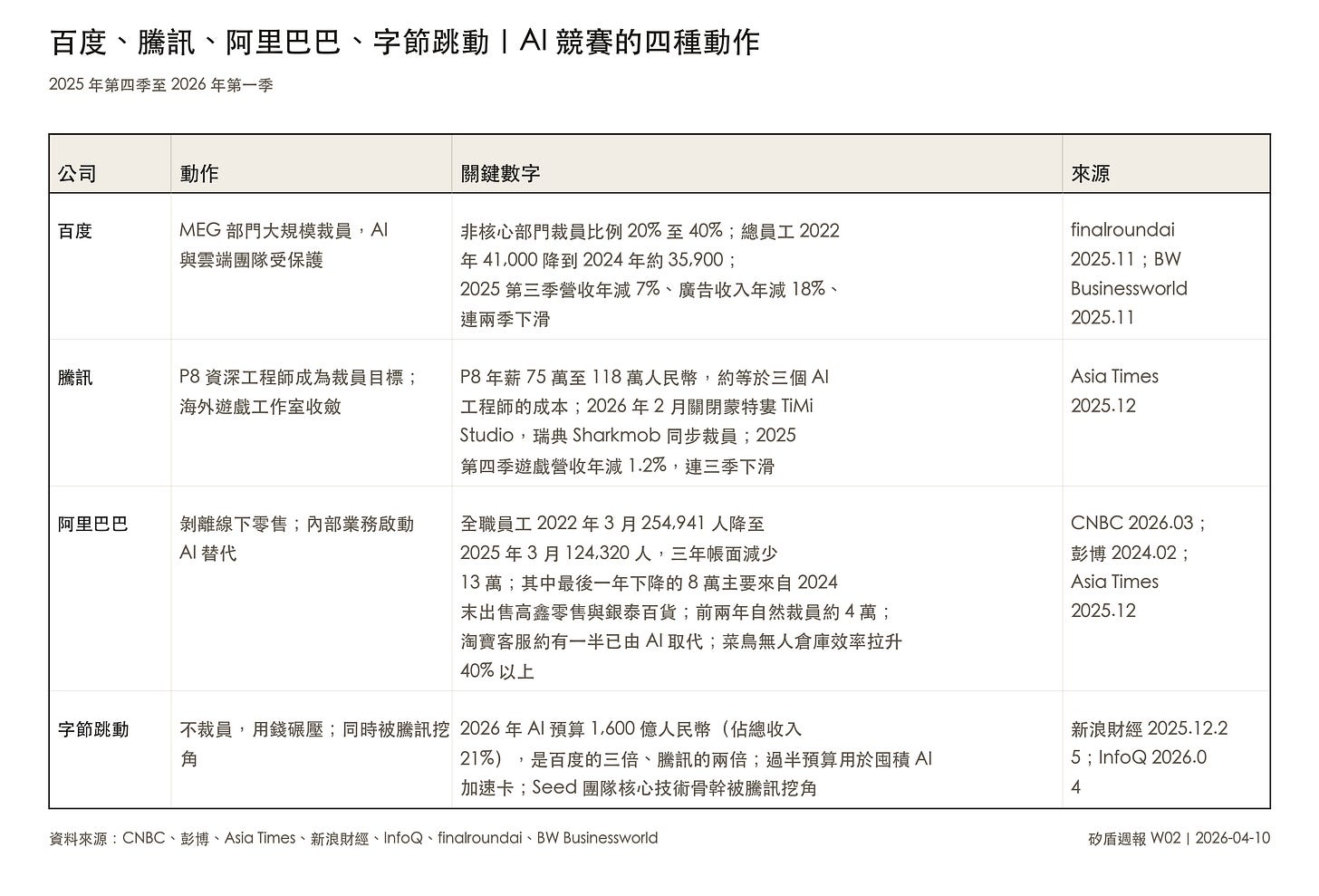
Task: Click the '剝離線下零售；內部業務啟動 AI 替代' cell
Action: pos(311,589)
